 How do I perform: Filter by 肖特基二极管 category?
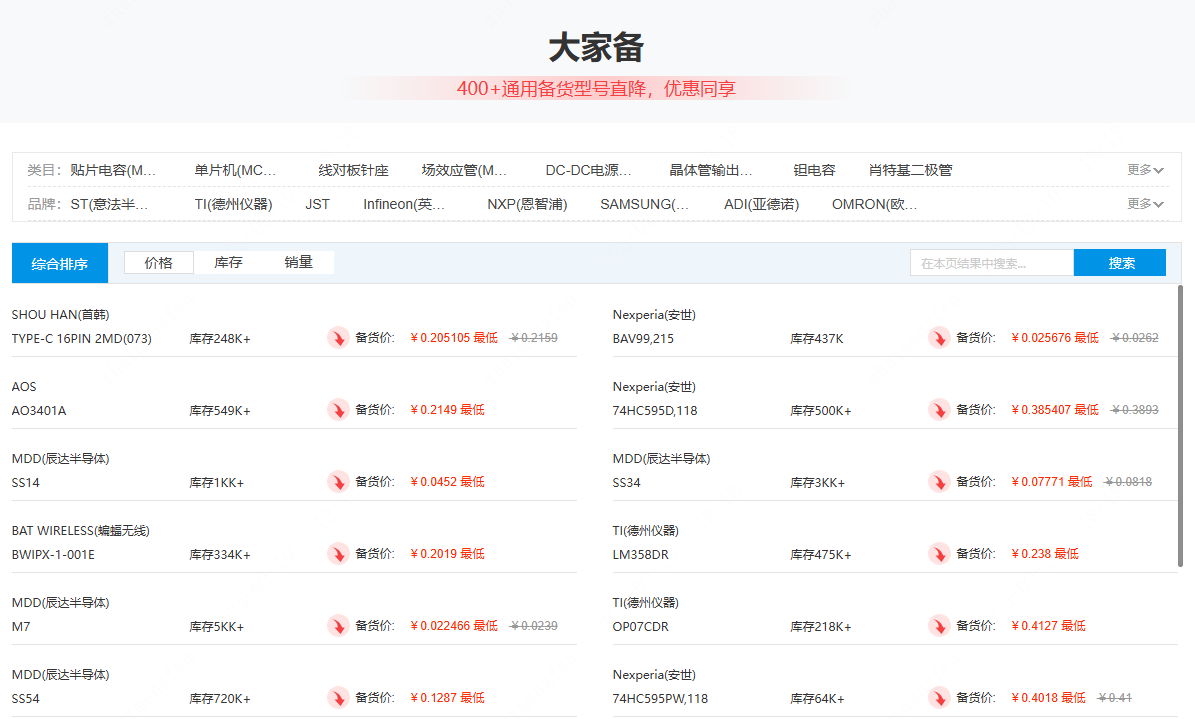pyautogui.click(x=910, y=170)
